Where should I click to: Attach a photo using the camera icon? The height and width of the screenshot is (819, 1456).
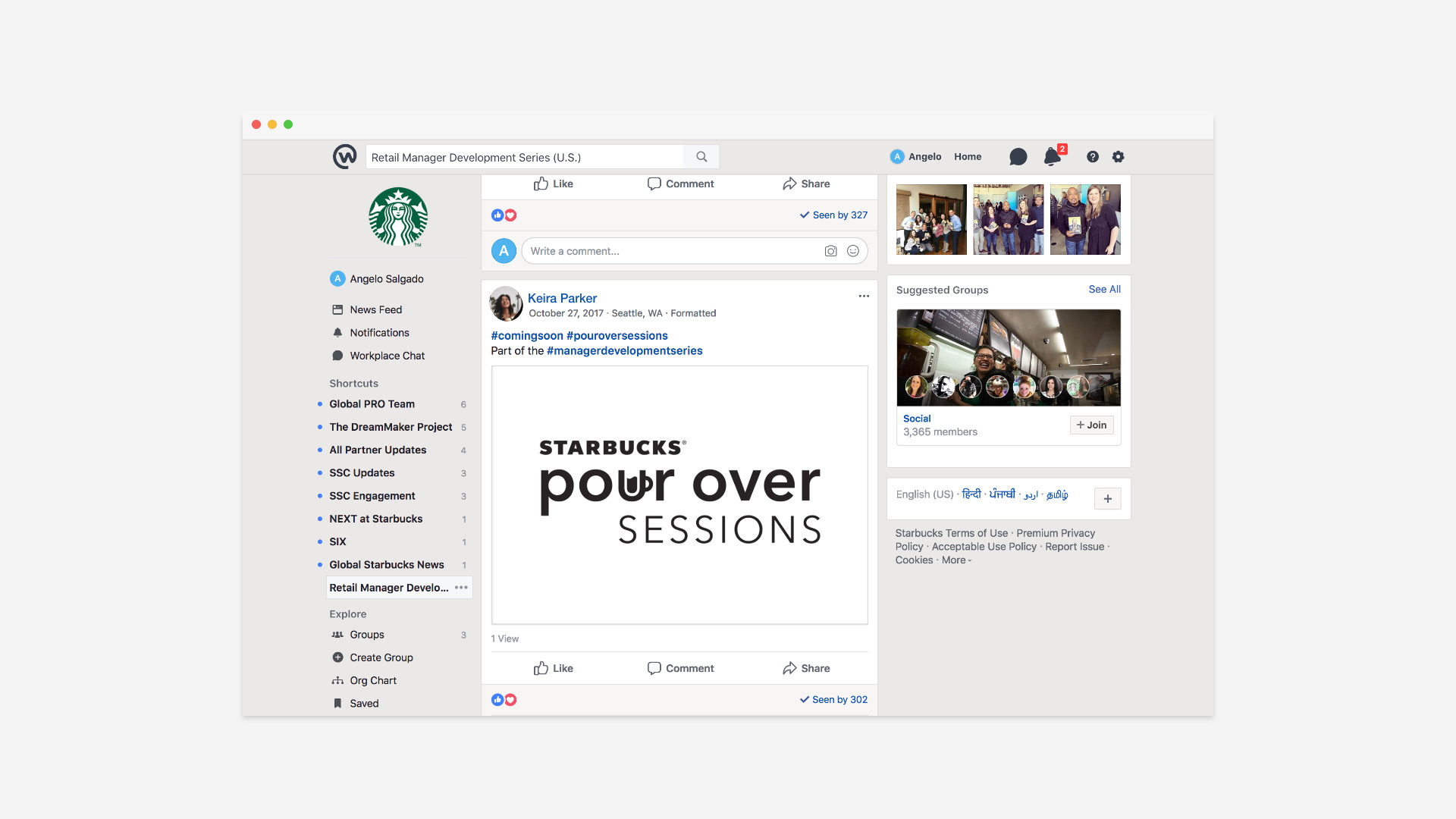point(830,251)
